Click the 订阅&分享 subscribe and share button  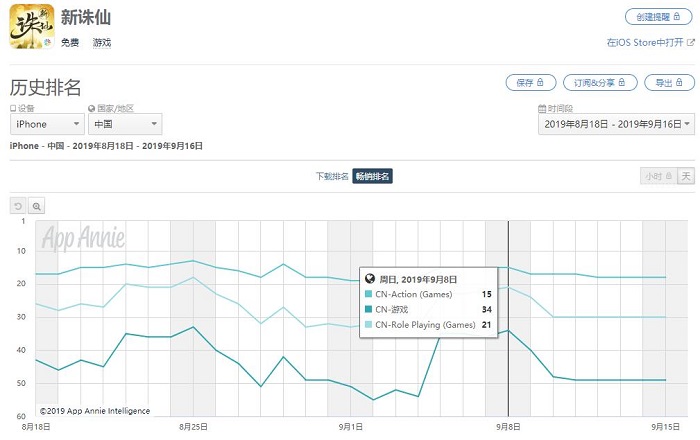[600, 83]
